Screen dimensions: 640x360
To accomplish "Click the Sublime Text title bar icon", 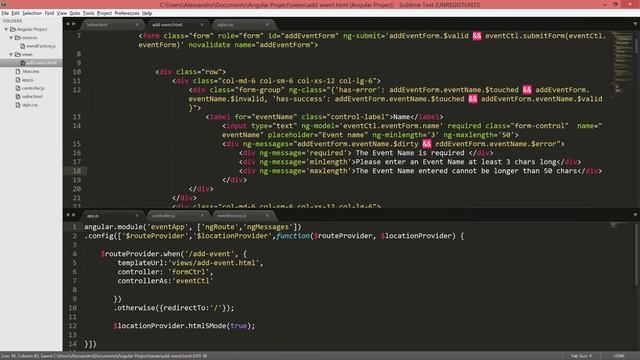I will click(4, 4).
